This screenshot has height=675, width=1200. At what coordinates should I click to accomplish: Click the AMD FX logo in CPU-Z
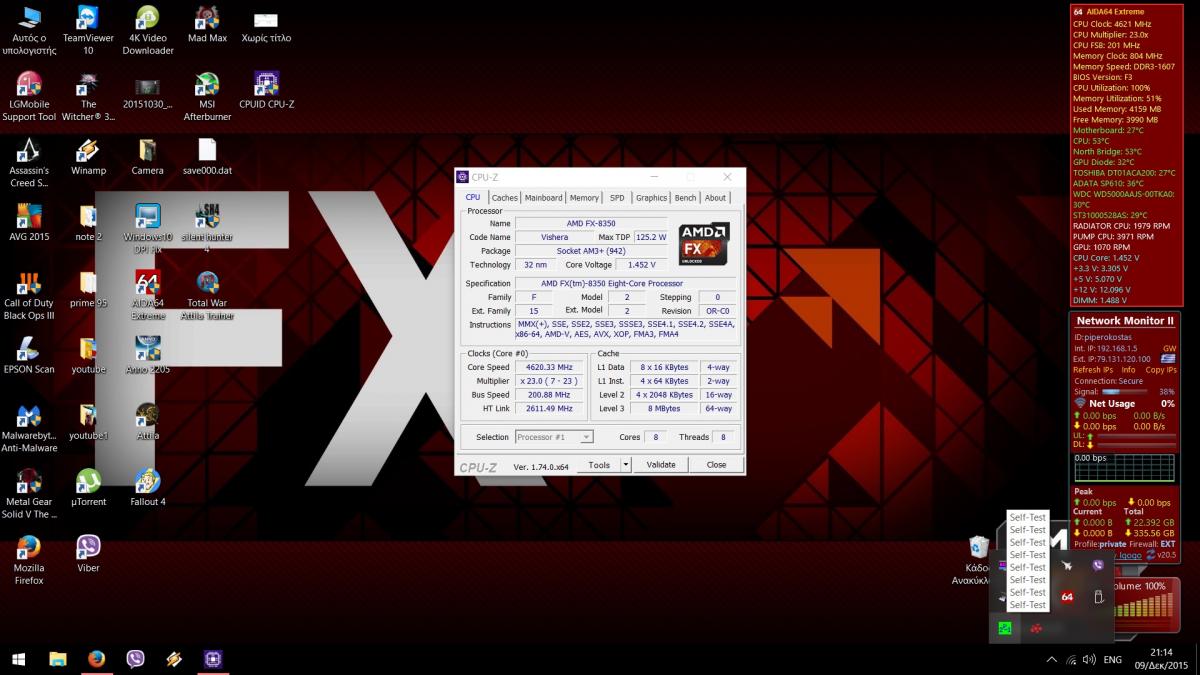pyautogui.click(x=704, y=244)
